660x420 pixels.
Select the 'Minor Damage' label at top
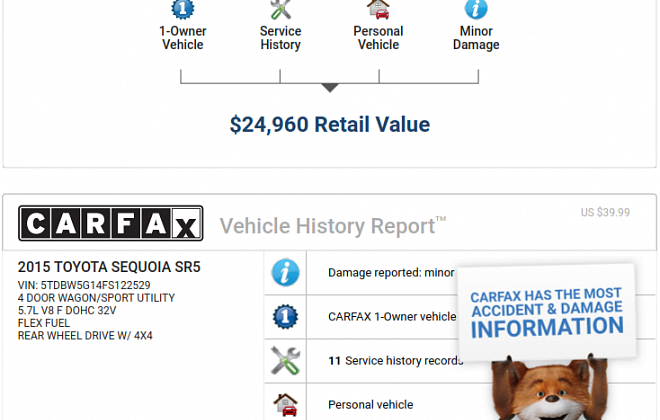(x=476, y=38)
